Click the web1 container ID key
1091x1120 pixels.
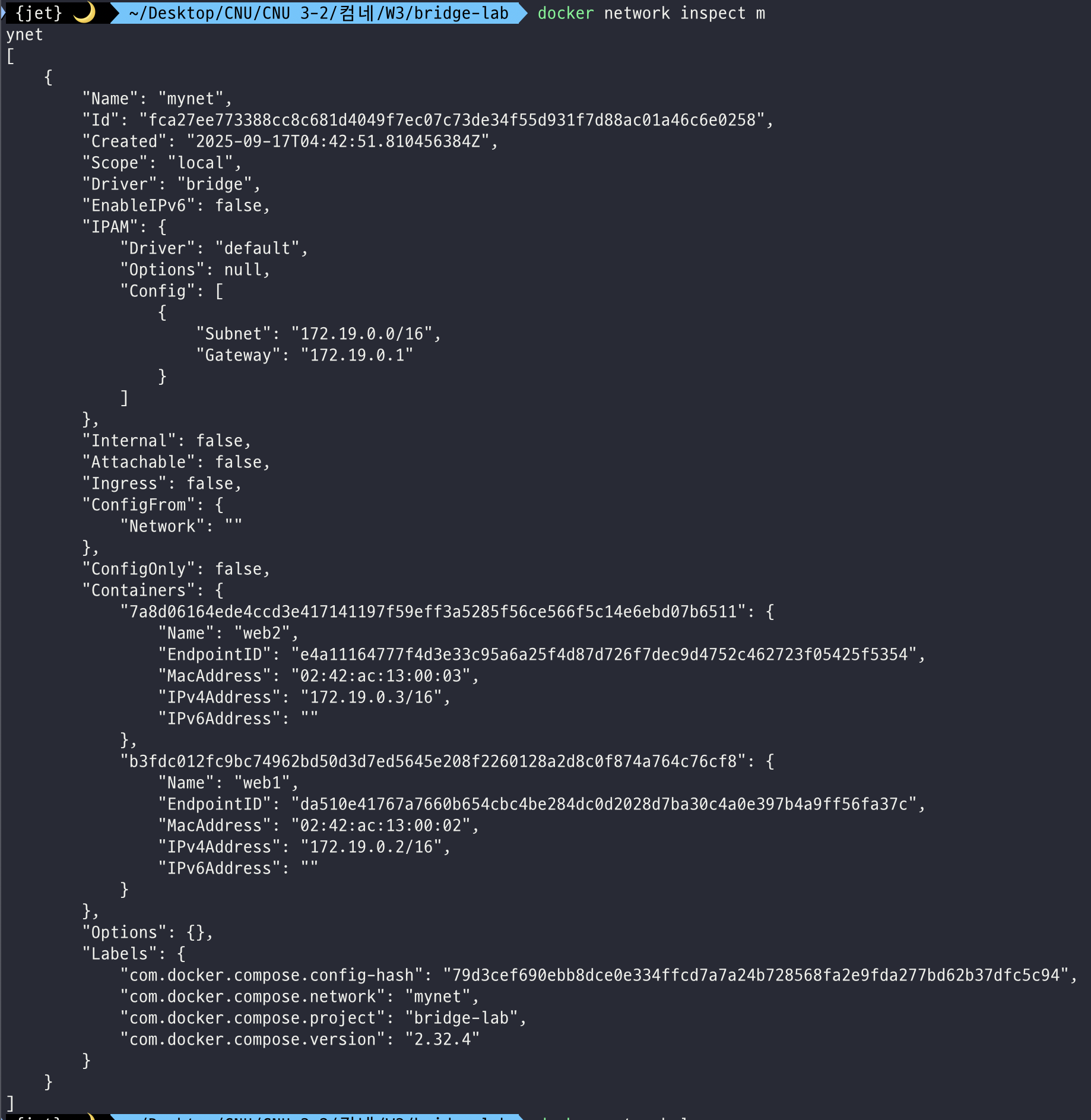[433, 761]
